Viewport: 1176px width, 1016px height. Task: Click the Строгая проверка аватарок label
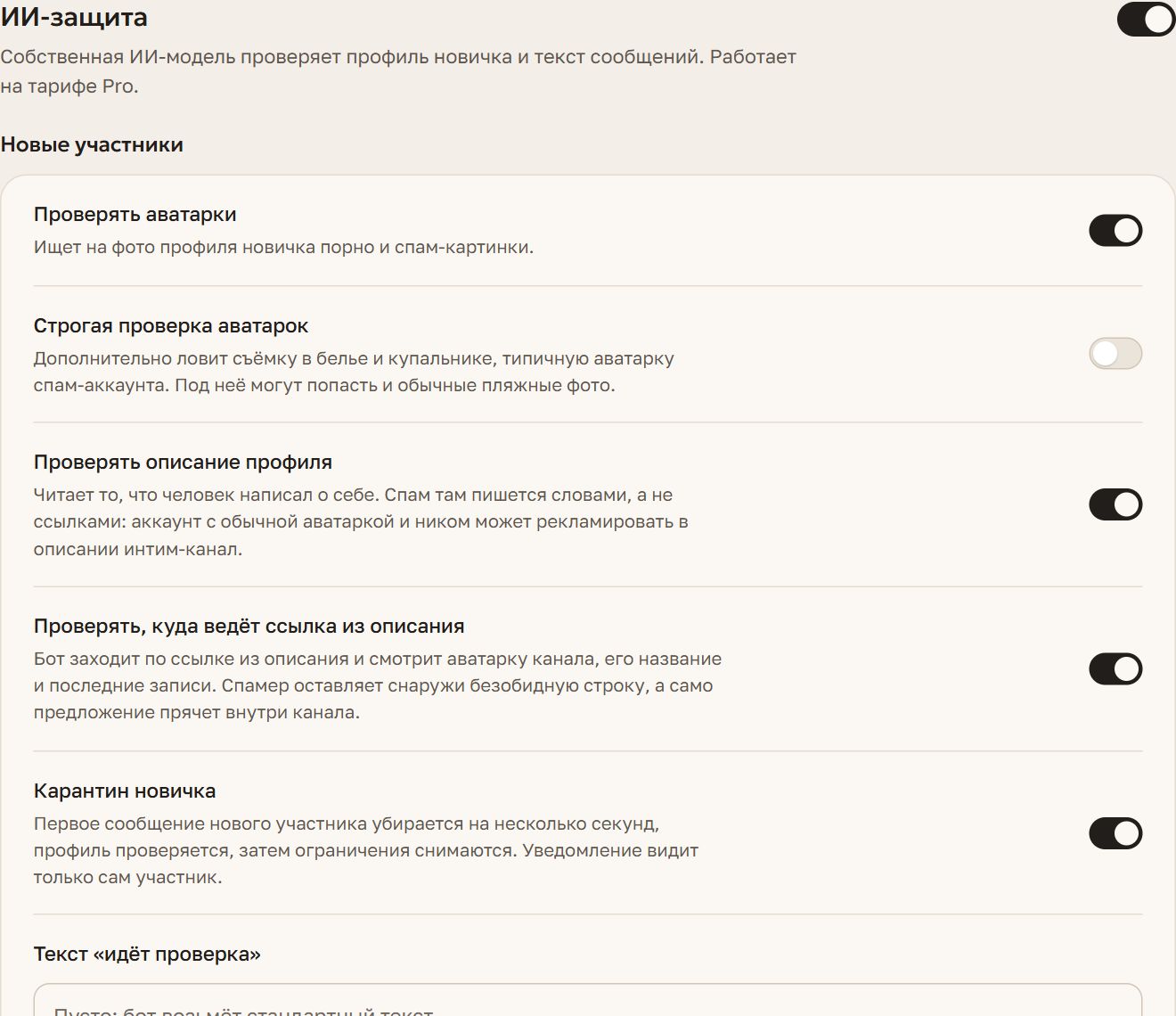tap(171, 326)
